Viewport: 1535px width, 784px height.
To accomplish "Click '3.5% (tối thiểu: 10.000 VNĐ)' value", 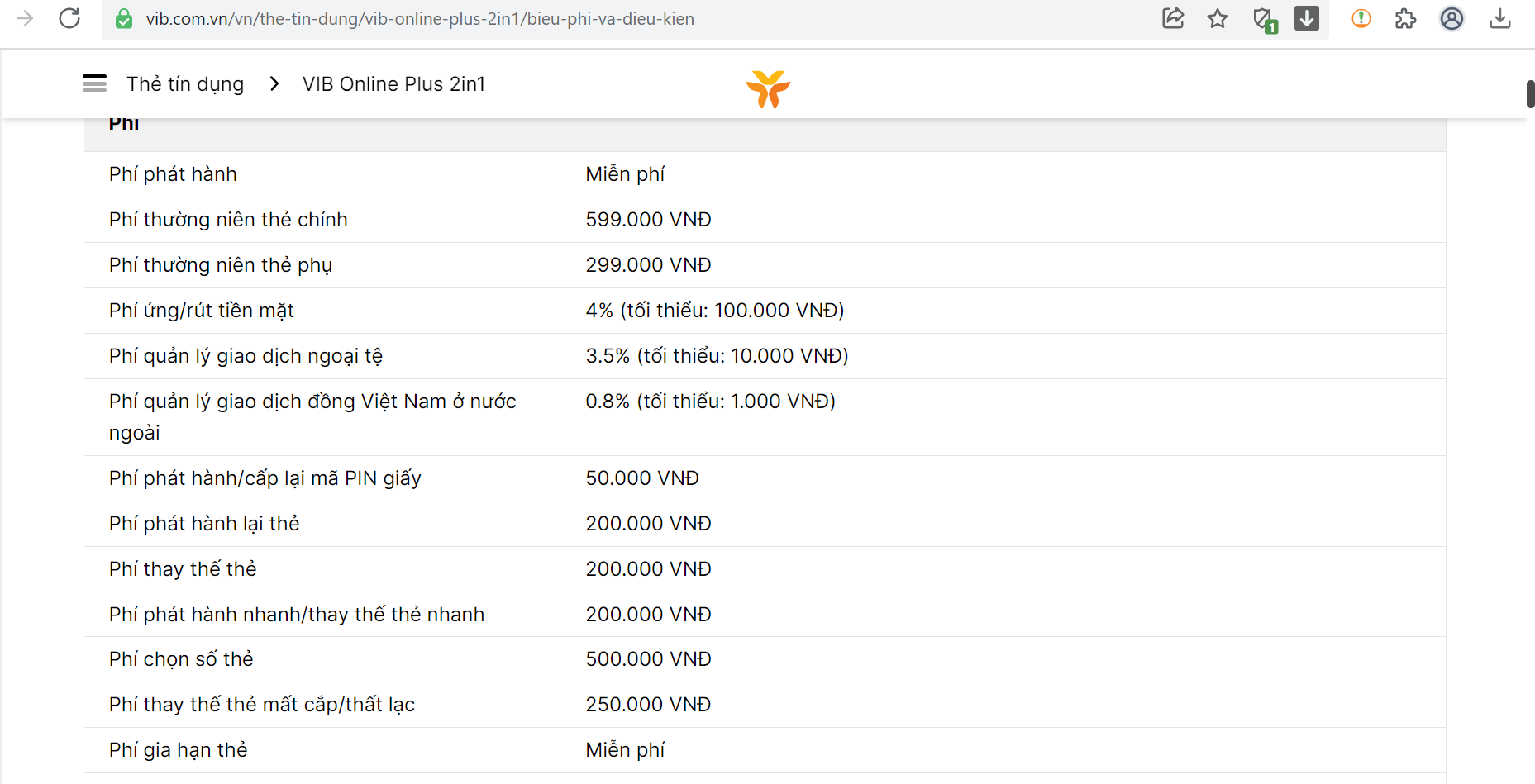I will click(717, 356).
